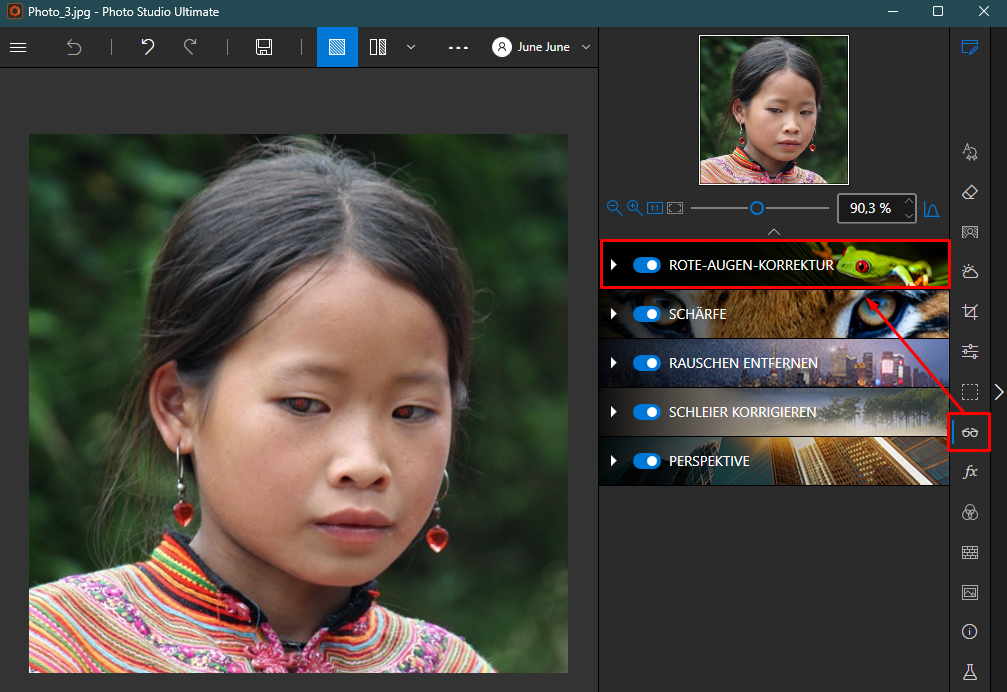The image size is (1007, 692).
Task: Activate the single image view button
Action: (337, 47)
